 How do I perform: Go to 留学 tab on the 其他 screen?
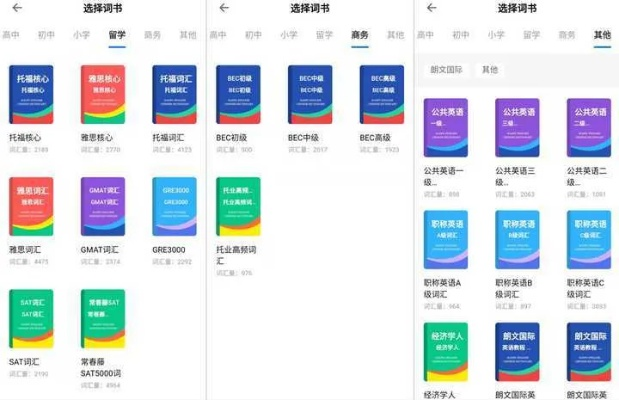point(532,35)
